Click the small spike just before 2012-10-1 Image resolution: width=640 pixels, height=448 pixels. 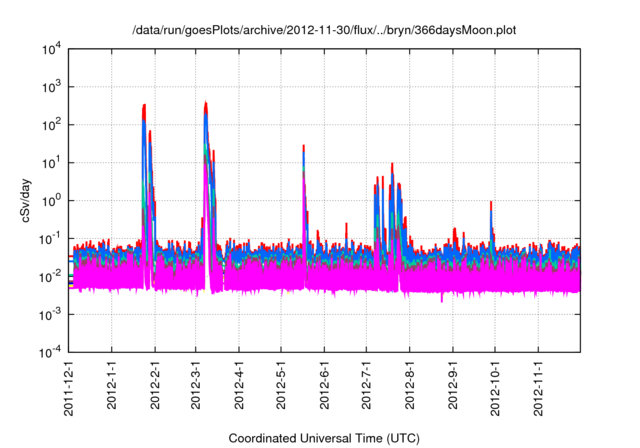pyautogui.click(x=491, y=204)
